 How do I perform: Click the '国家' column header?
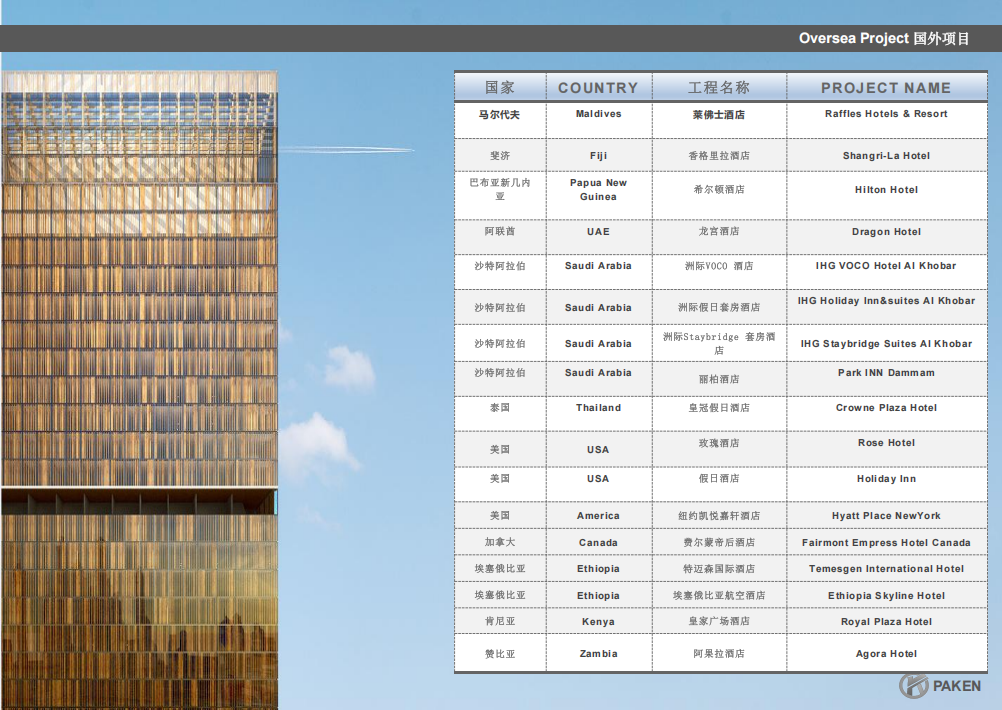tap(500, 88)
